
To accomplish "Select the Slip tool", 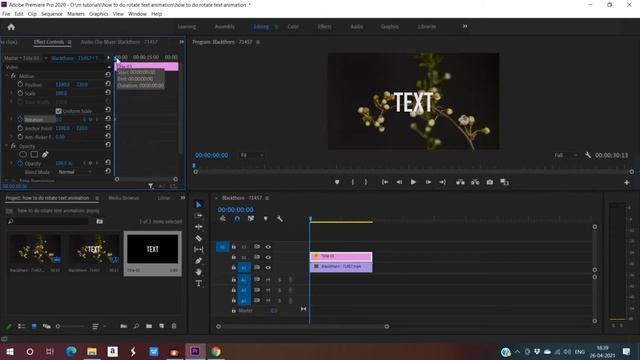I will [x=198, y=249].
